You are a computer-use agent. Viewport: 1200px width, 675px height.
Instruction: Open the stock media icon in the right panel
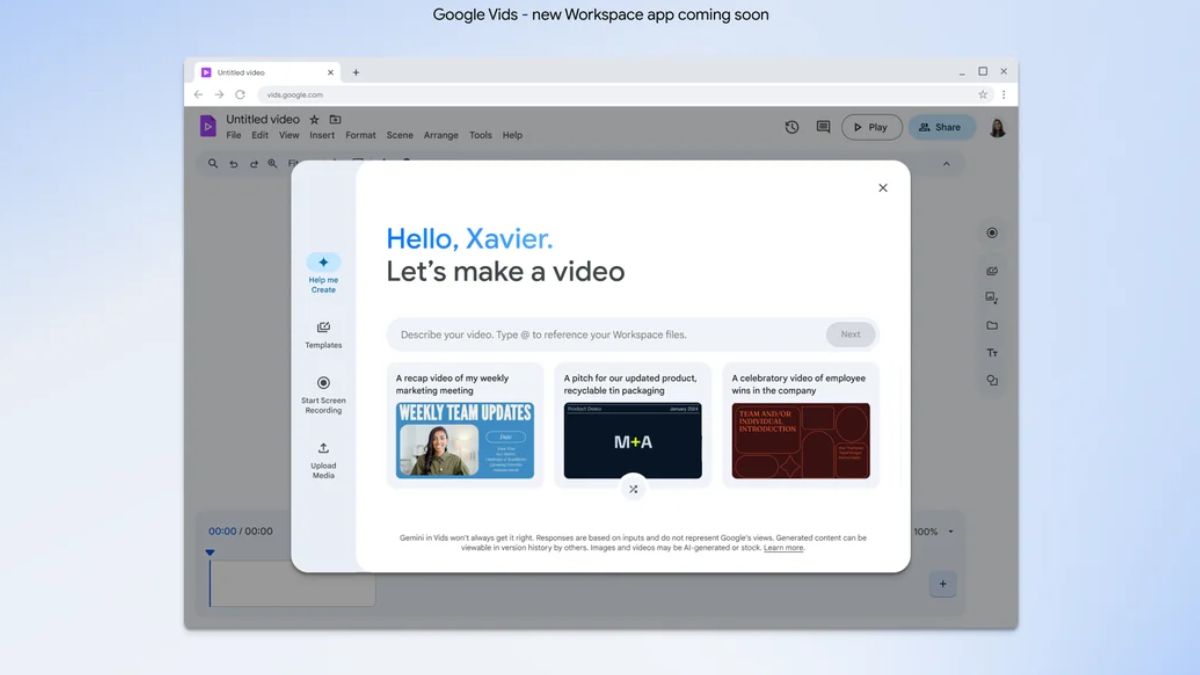click(992, 271)
